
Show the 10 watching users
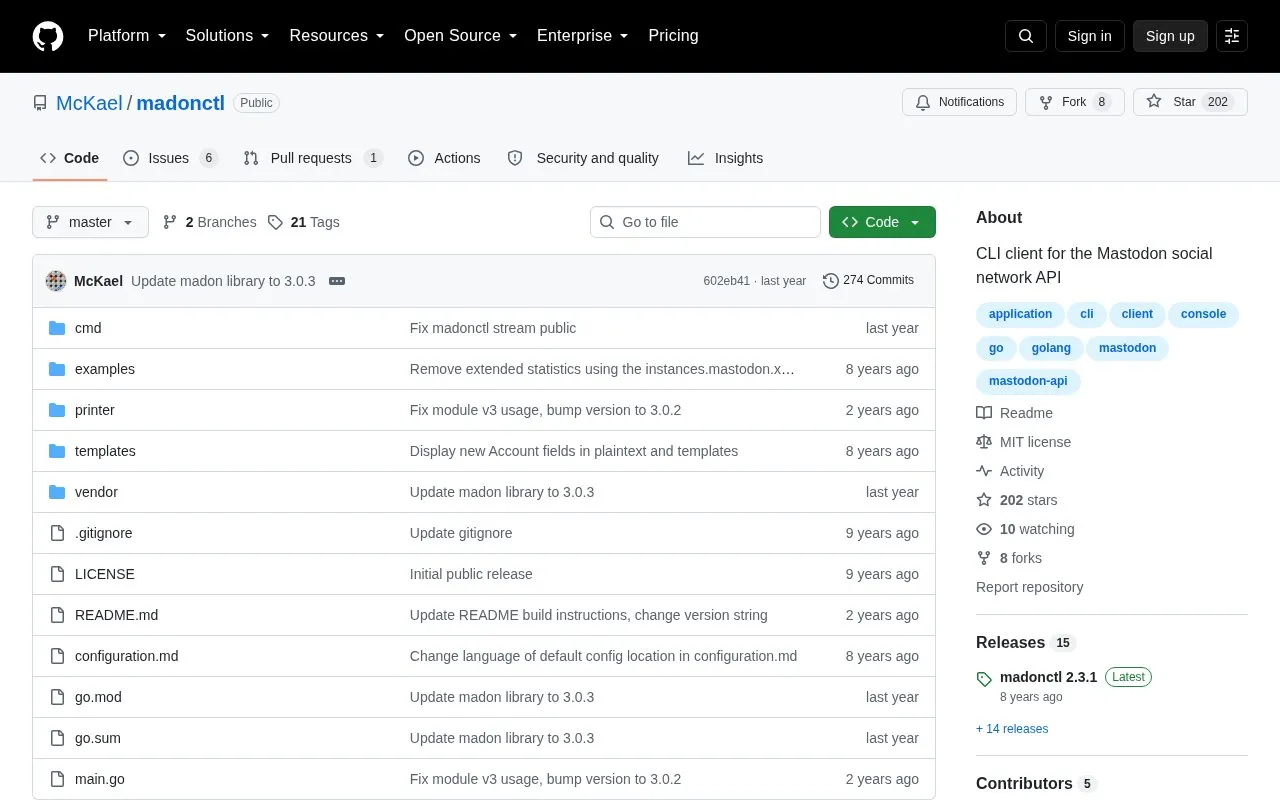[x=1026, y=529]
